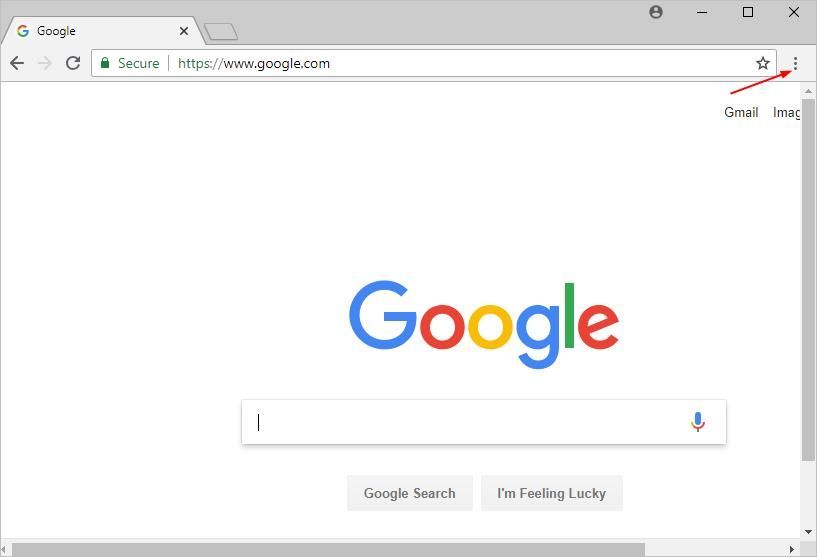Open the Chrome three-dot menu
This screenshot has height=557, width=817.
coord(795,63)
